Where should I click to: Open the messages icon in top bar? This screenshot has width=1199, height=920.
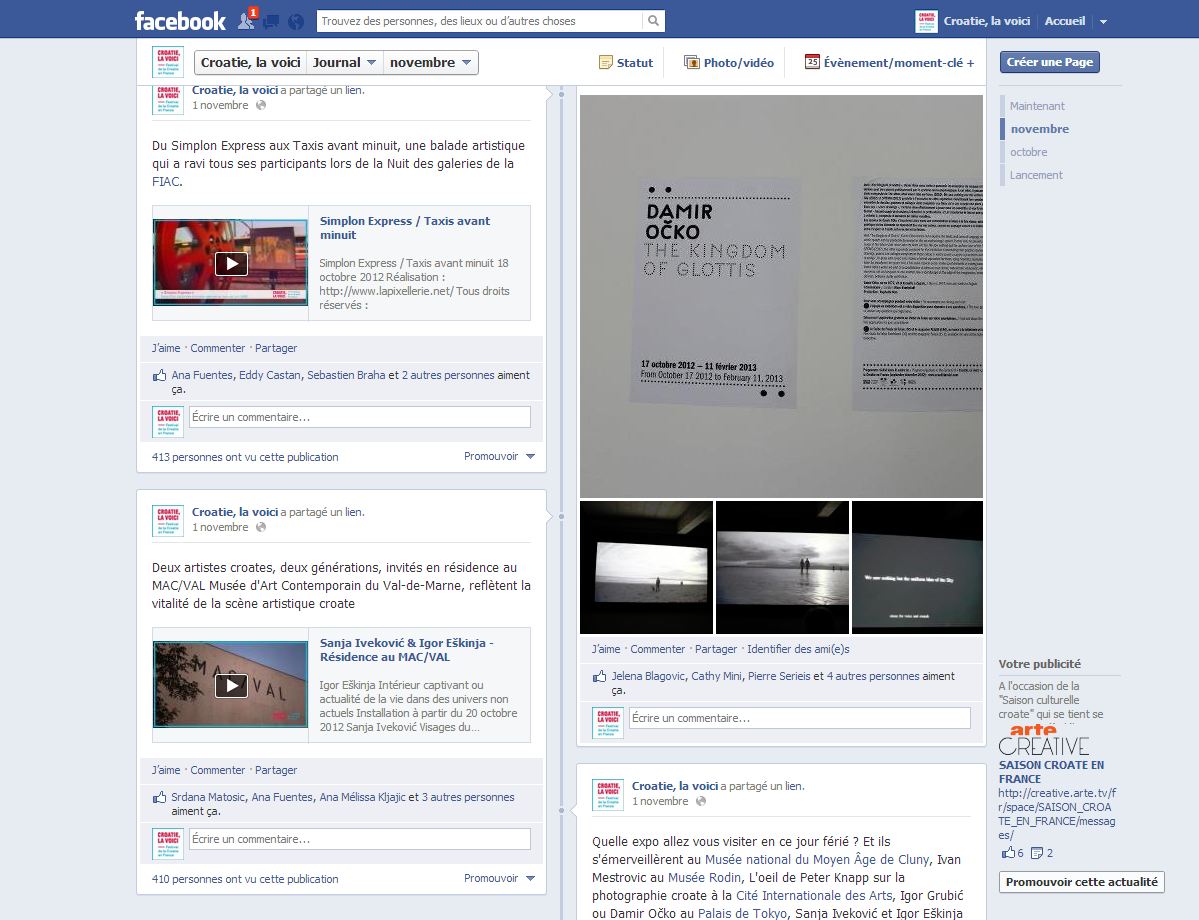tap(271, 21)
